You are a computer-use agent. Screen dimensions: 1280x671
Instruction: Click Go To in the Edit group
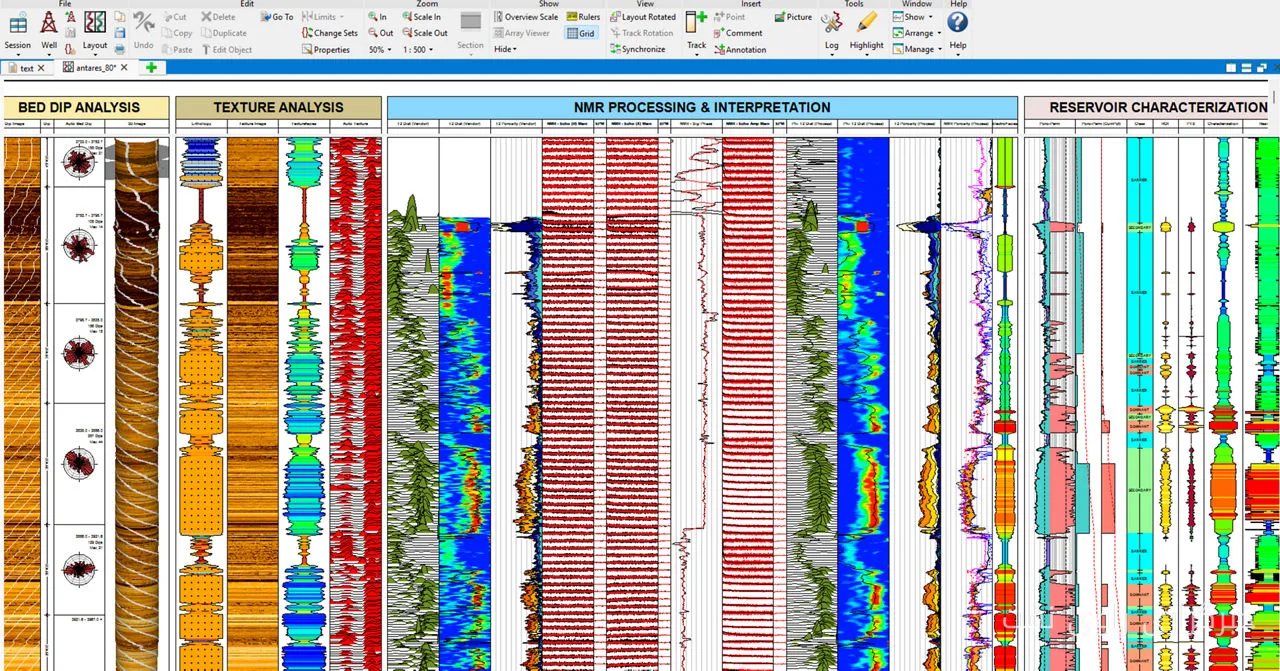[276, 17]
